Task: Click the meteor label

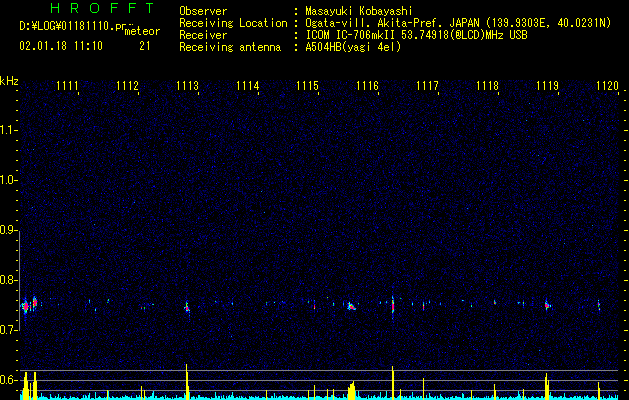Action: click(x=142, y=31)
